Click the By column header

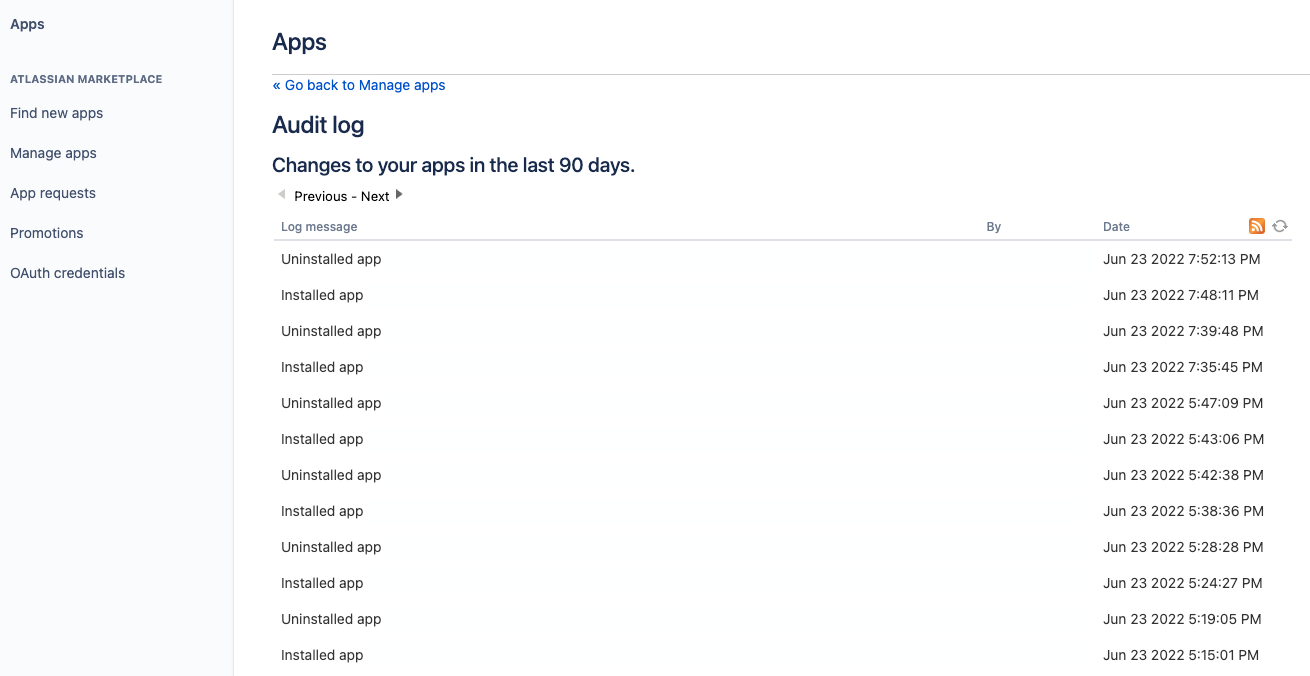coord(993,227)
